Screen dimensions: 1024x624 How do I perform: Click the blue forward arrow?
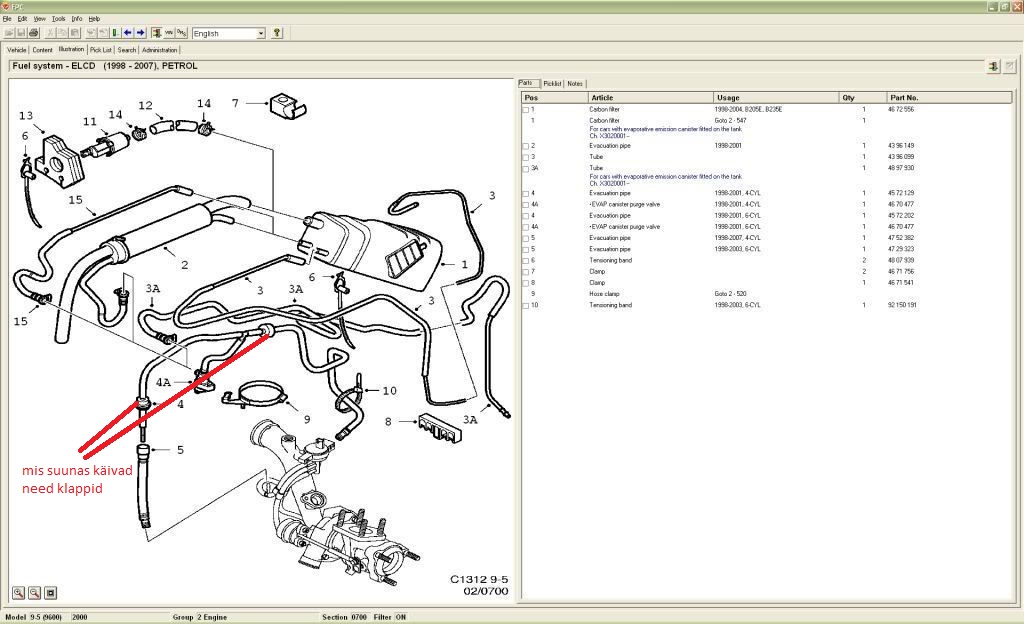[x=141, y=33]
